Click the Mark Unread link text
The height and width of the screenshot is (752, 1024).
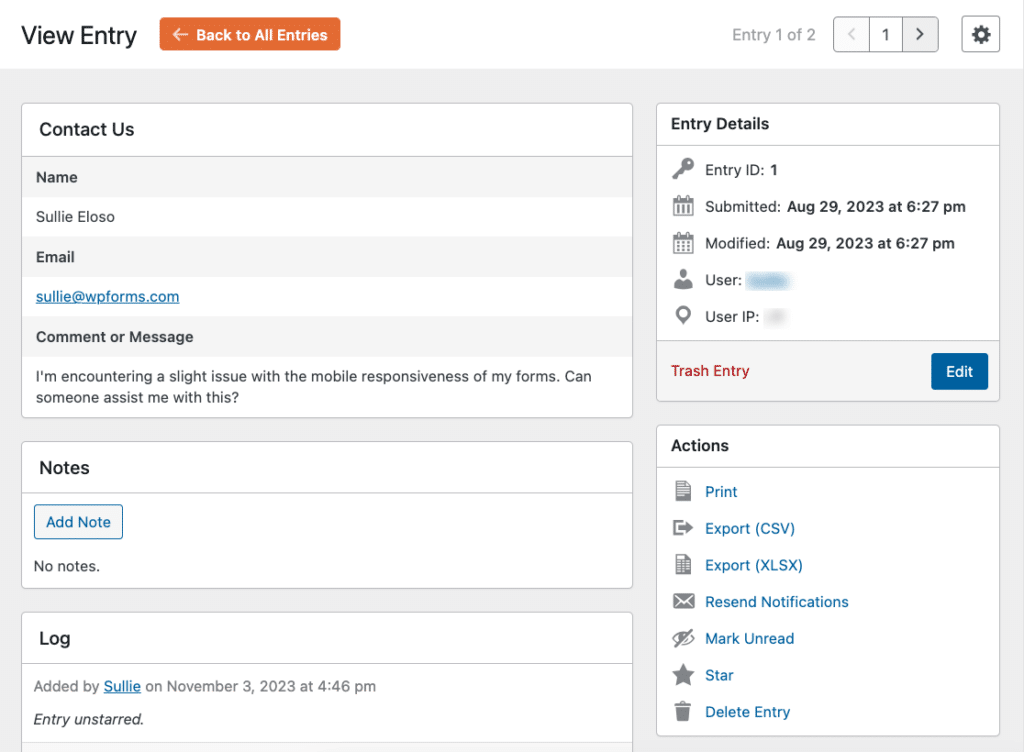pyautogui.click(x=749, y=638)
